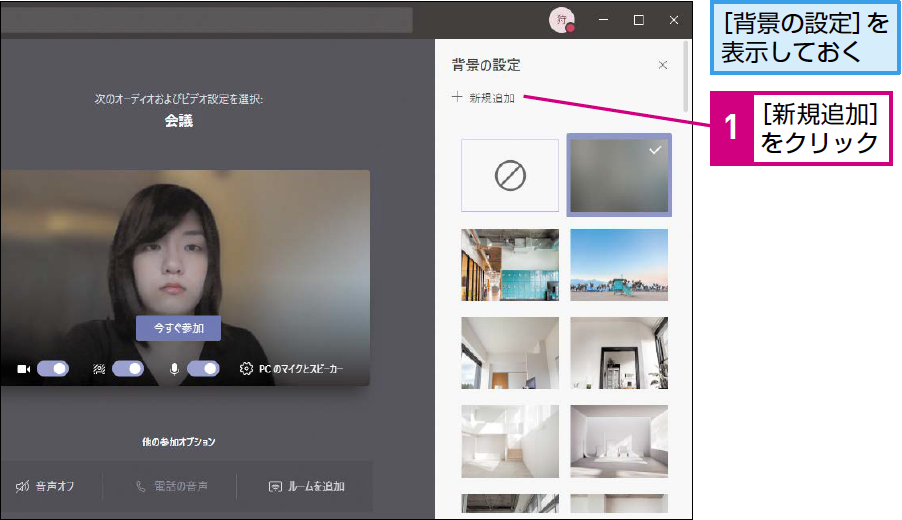Click the title bar search field
This screenshot has width=902, height=520.
click(x=207, y=20)
